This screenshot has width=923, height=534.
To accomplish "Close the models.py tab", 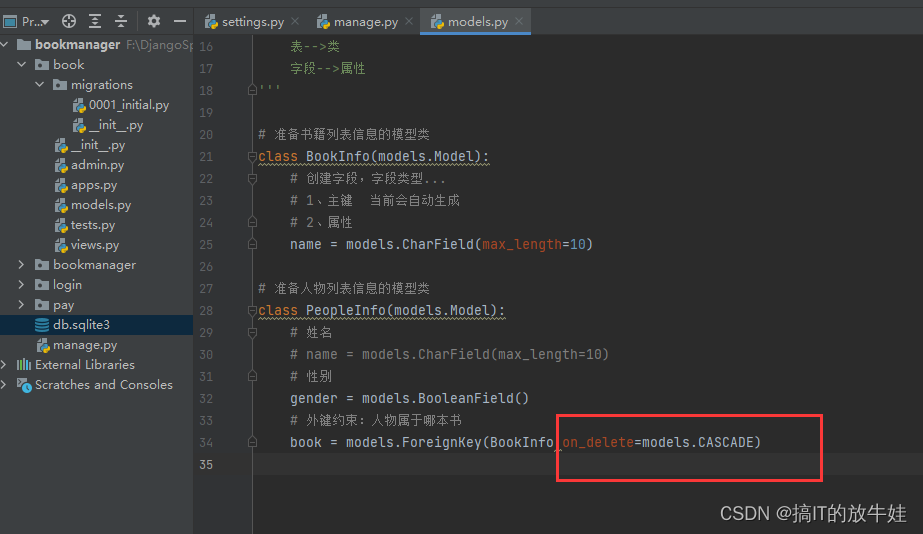I will point(519,21).
